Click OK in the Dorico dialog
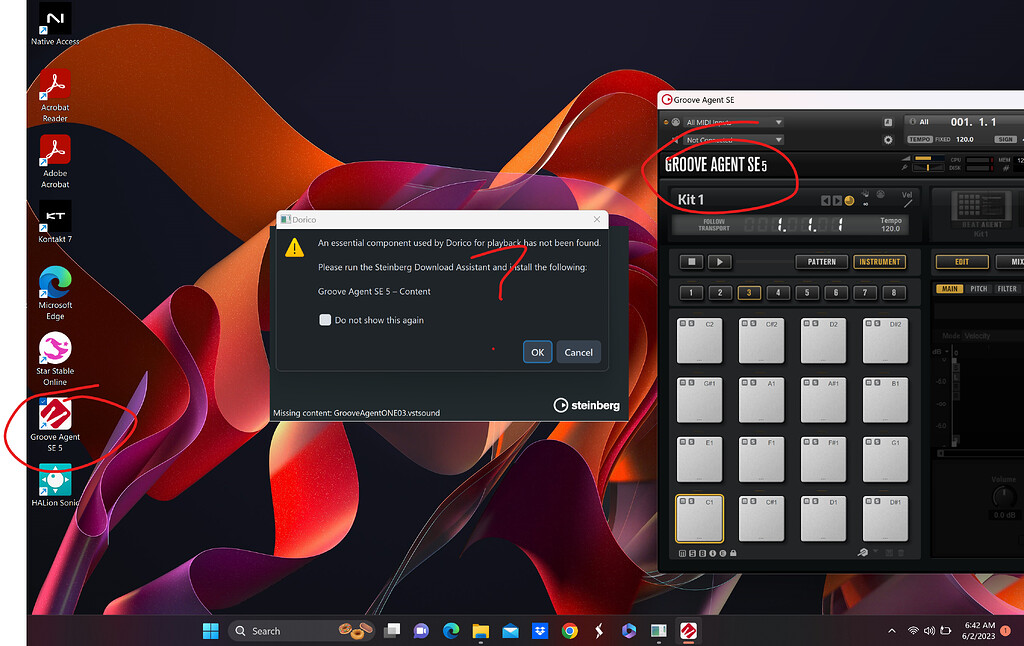Viewport: 1024px width, 646px height. [x=537, y=352]
